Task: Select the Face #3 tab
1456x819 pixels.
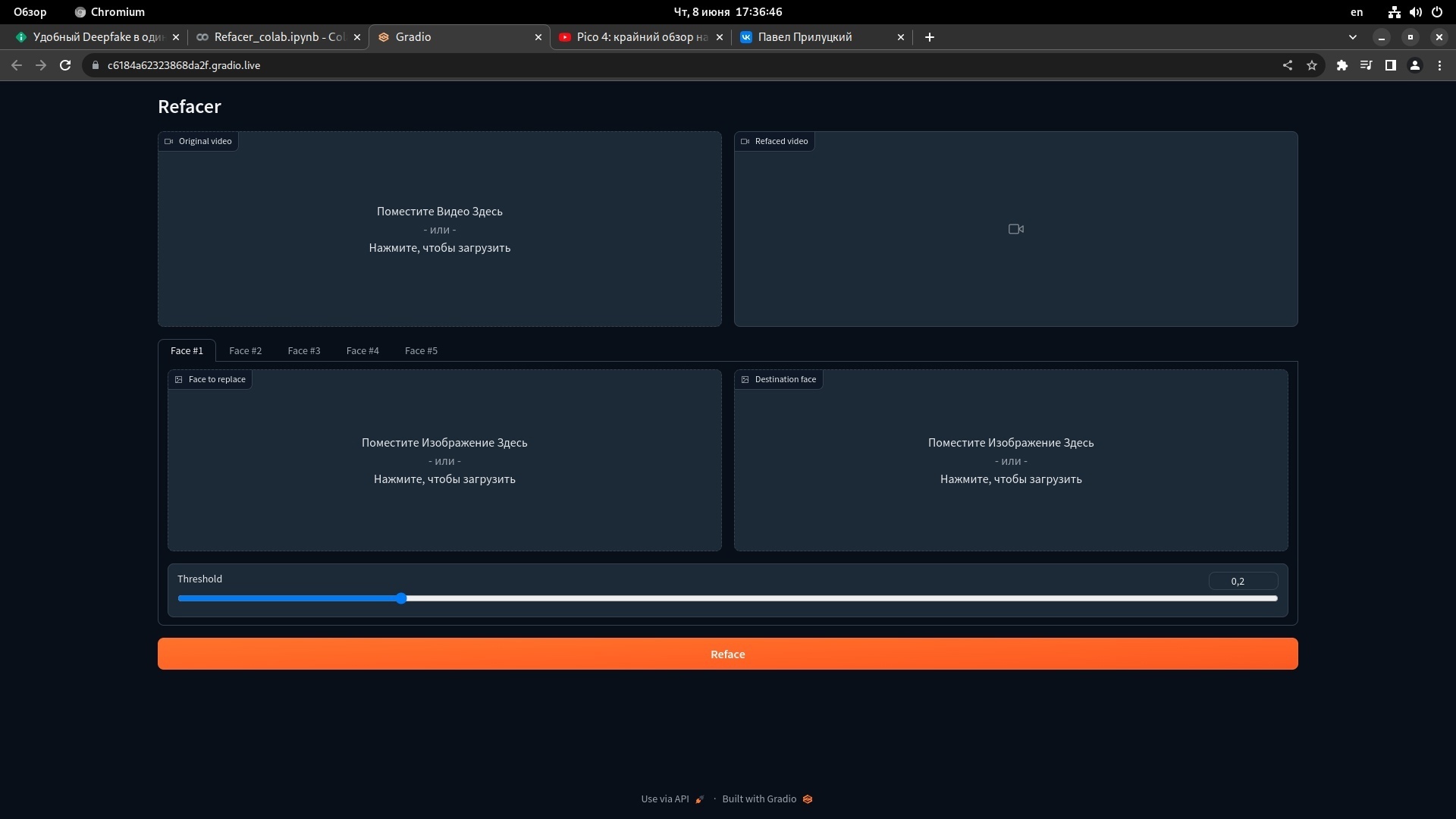Action: click(304, 350)
